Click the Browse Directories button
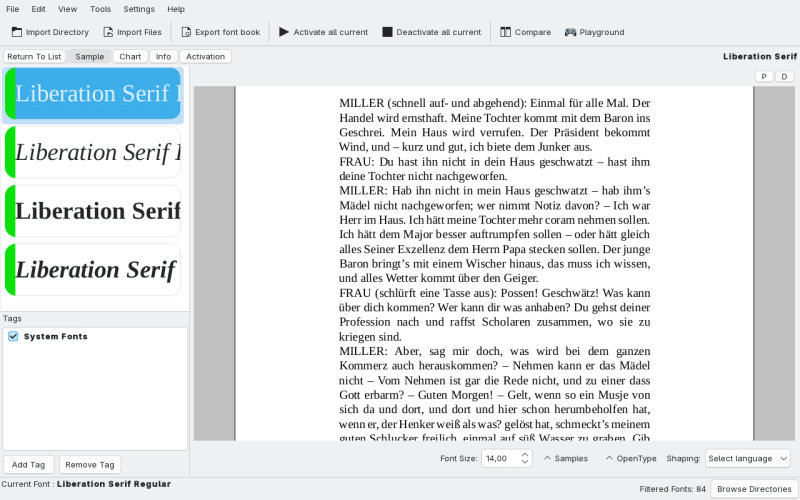 click(x=754, y=489)
